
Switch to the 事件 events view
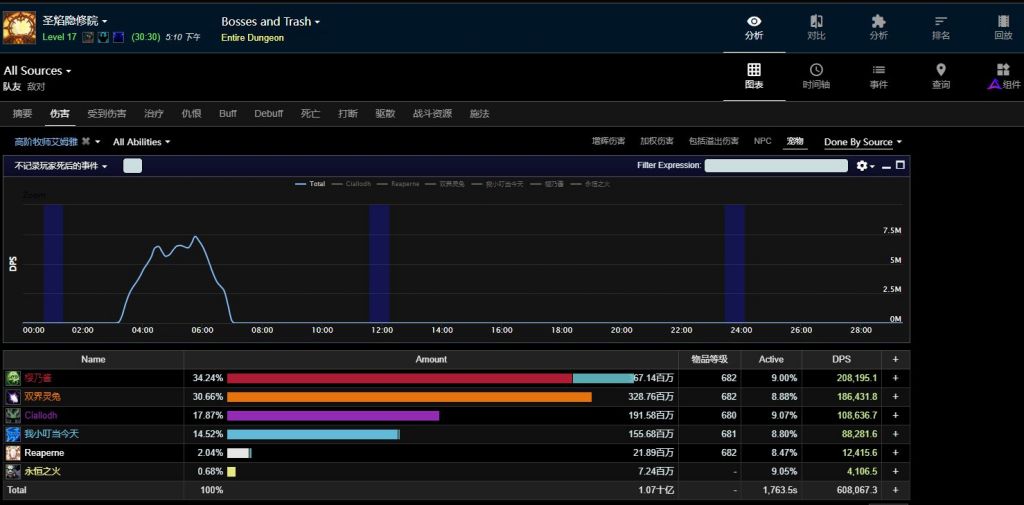(x=878, y=76)
